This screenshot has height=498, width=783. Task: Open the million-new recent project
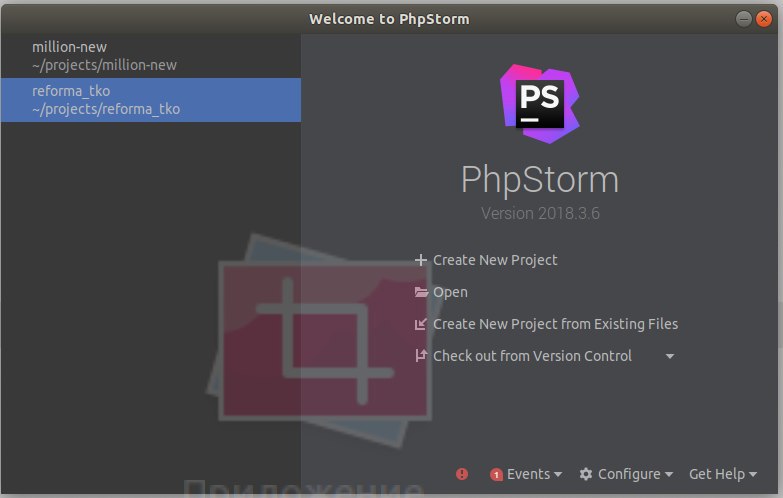pos(150,56)
